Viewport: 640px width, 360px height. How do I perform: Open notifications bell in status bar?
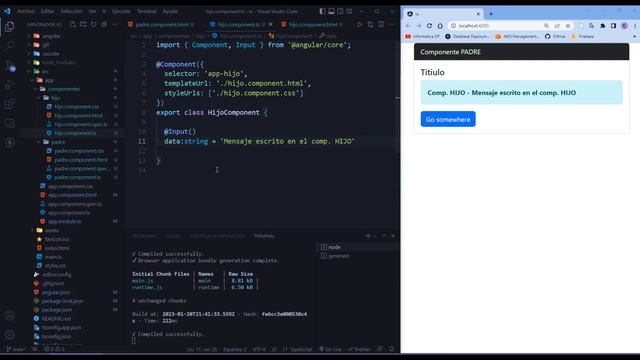(x=392, y=349)
